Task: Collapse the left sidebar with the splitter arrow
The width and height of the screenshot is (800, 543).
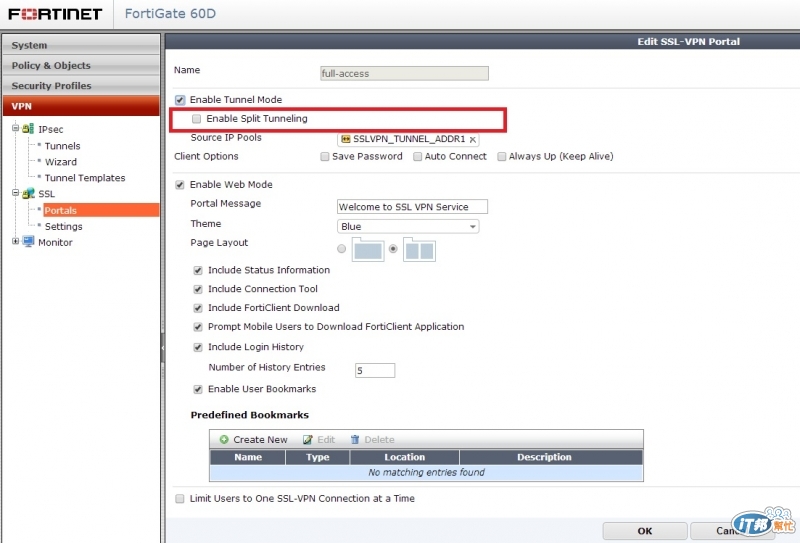Action: pyautogui.click(x=163, y=348)
